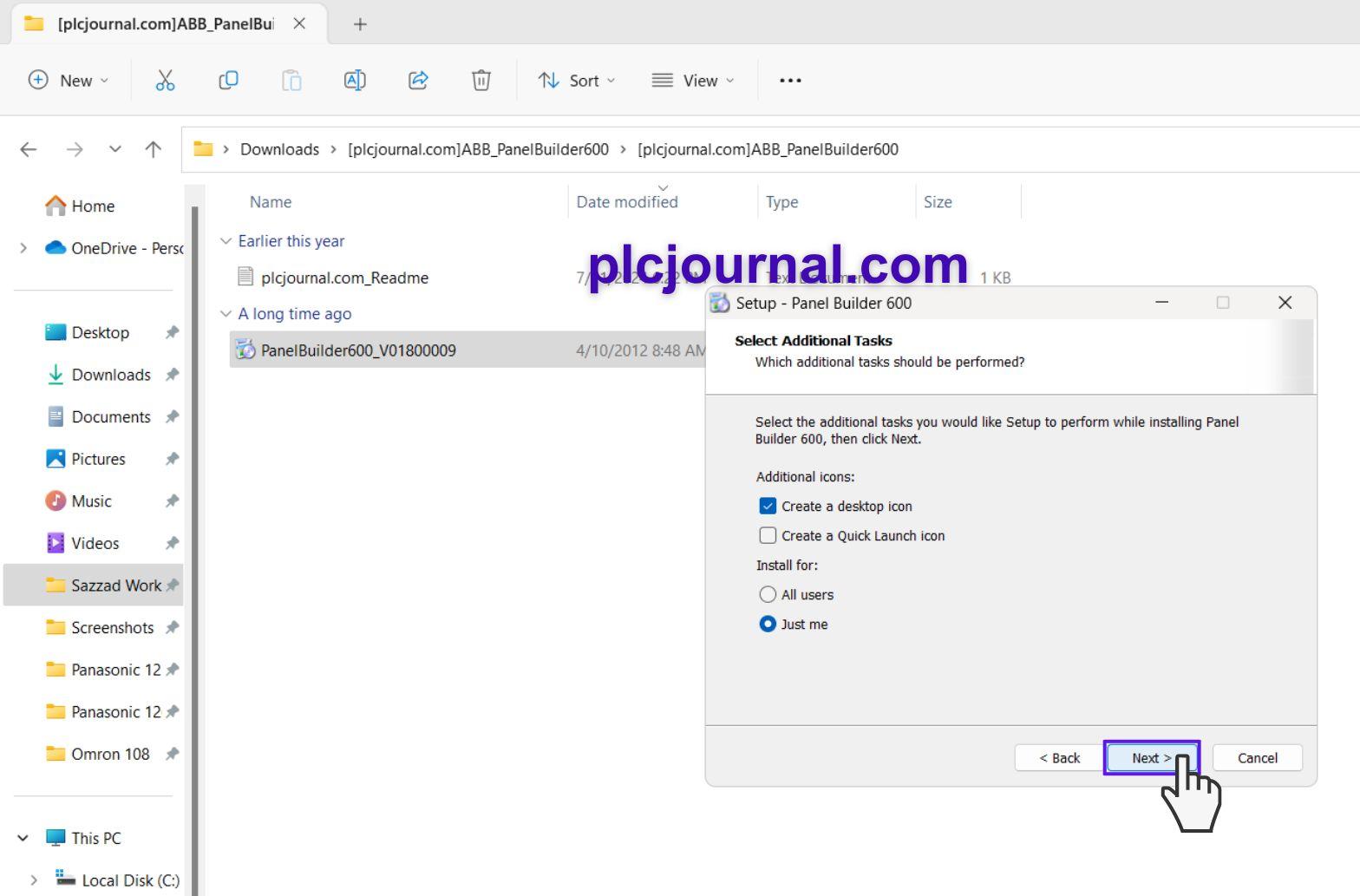1360x896 pixels.
Task: Click the Share icon in the toolbar
Action: (418, 81)
